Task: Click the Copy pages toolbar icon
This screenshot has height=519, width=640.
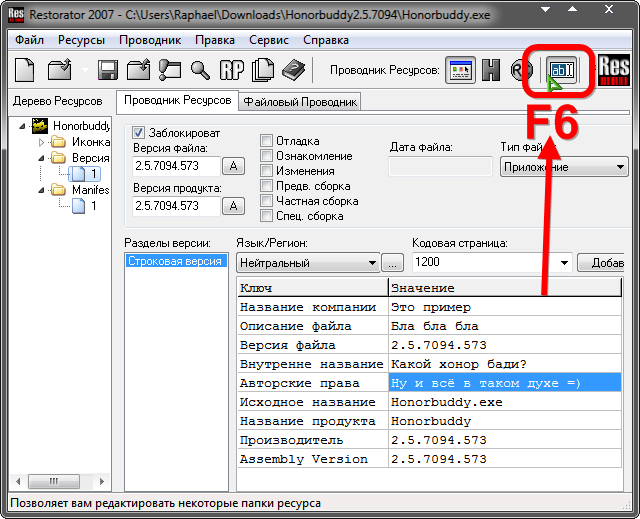Action: (x=262, y=70)
